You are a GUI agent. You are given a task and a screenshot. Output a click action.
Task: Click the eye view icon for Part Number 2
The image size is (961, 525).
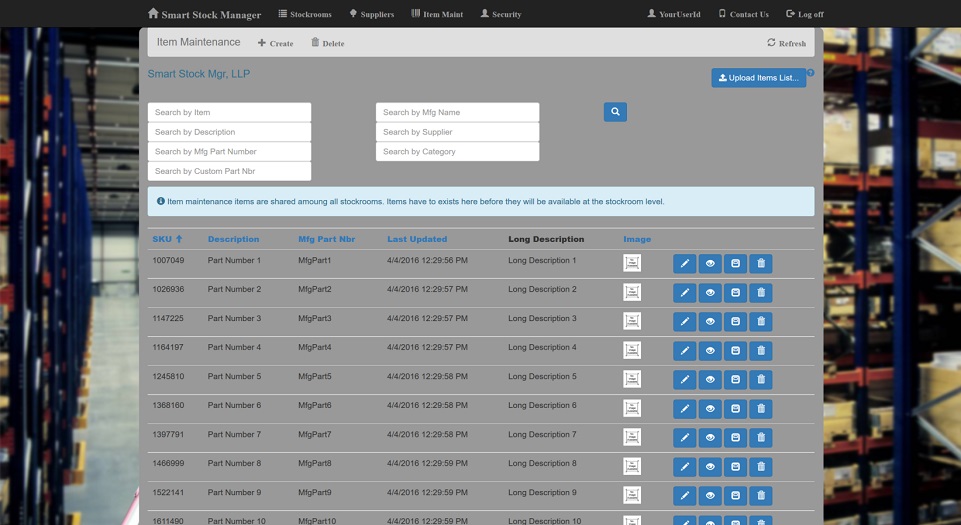pos(710,293)
